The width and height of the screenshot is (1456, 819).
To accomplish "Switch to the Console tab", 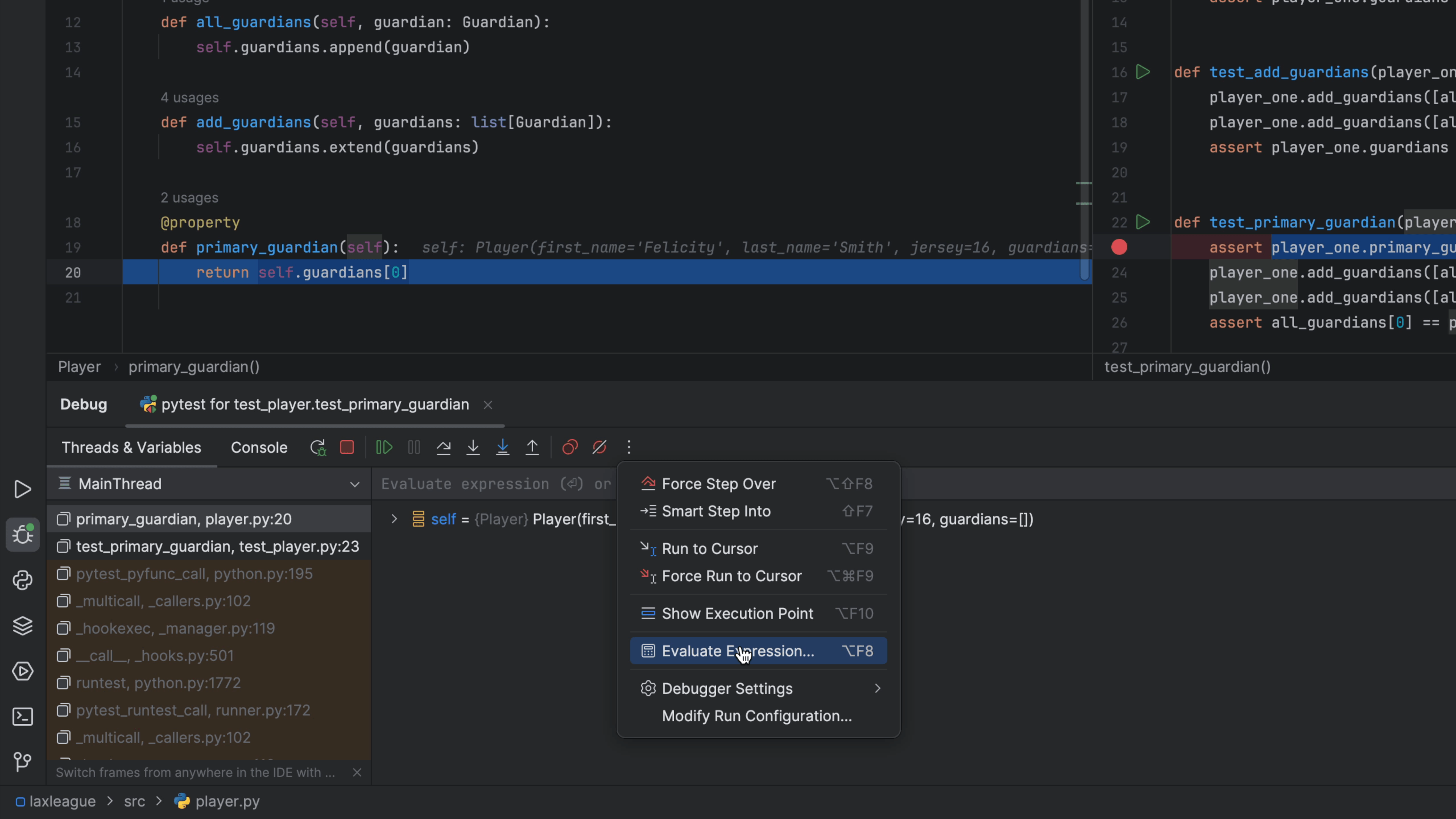I will point(259,447).
